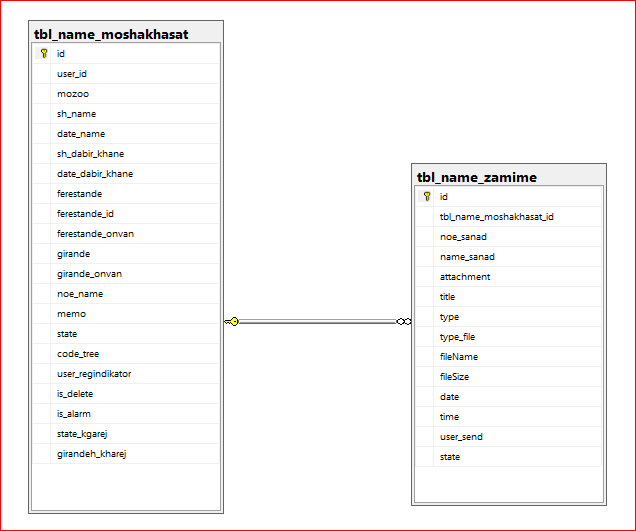The image size is (636, 531).
Task: Select the user_id column
Action: (126, 73)
